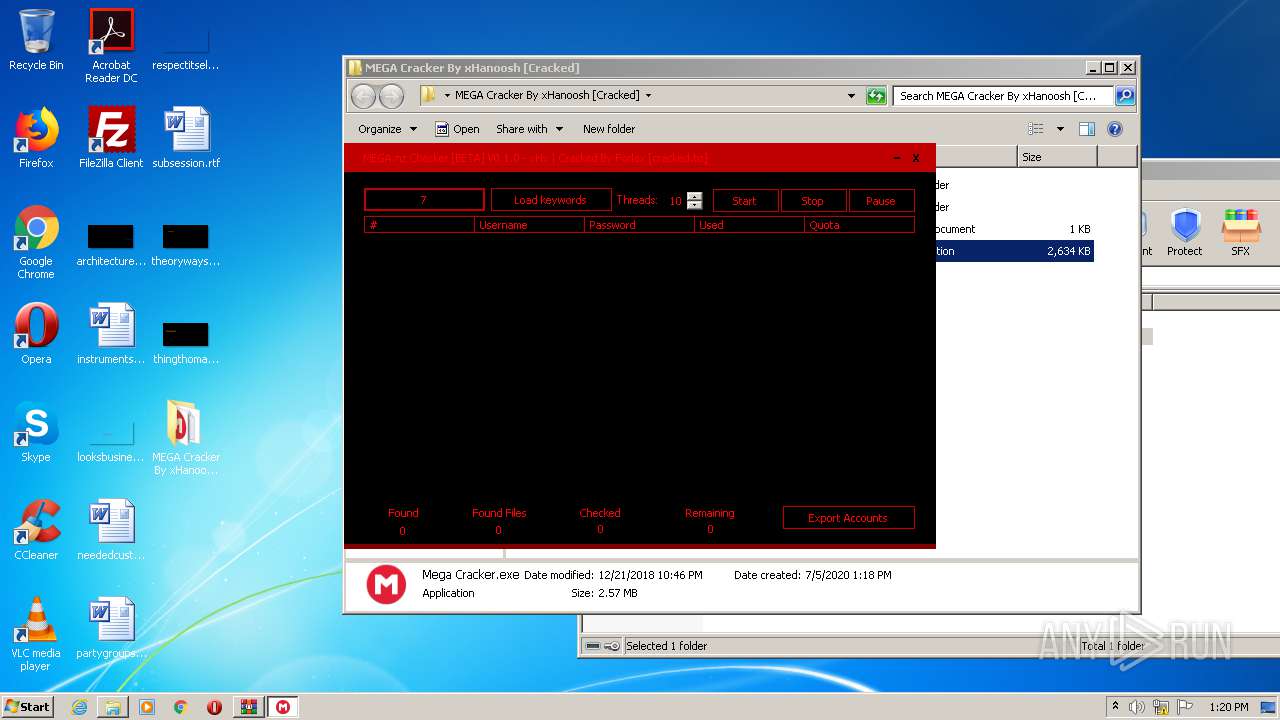Open address bar history dropdown arrow
The image size is (1280, 720).
pyautogui.click(x=852, y=96)
